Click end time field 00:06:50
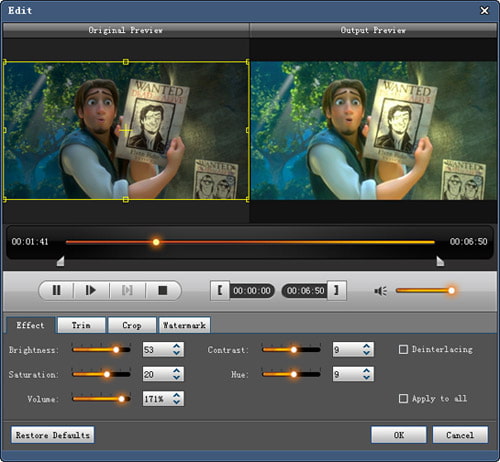500x462 pixels. (x=305, y=291)
